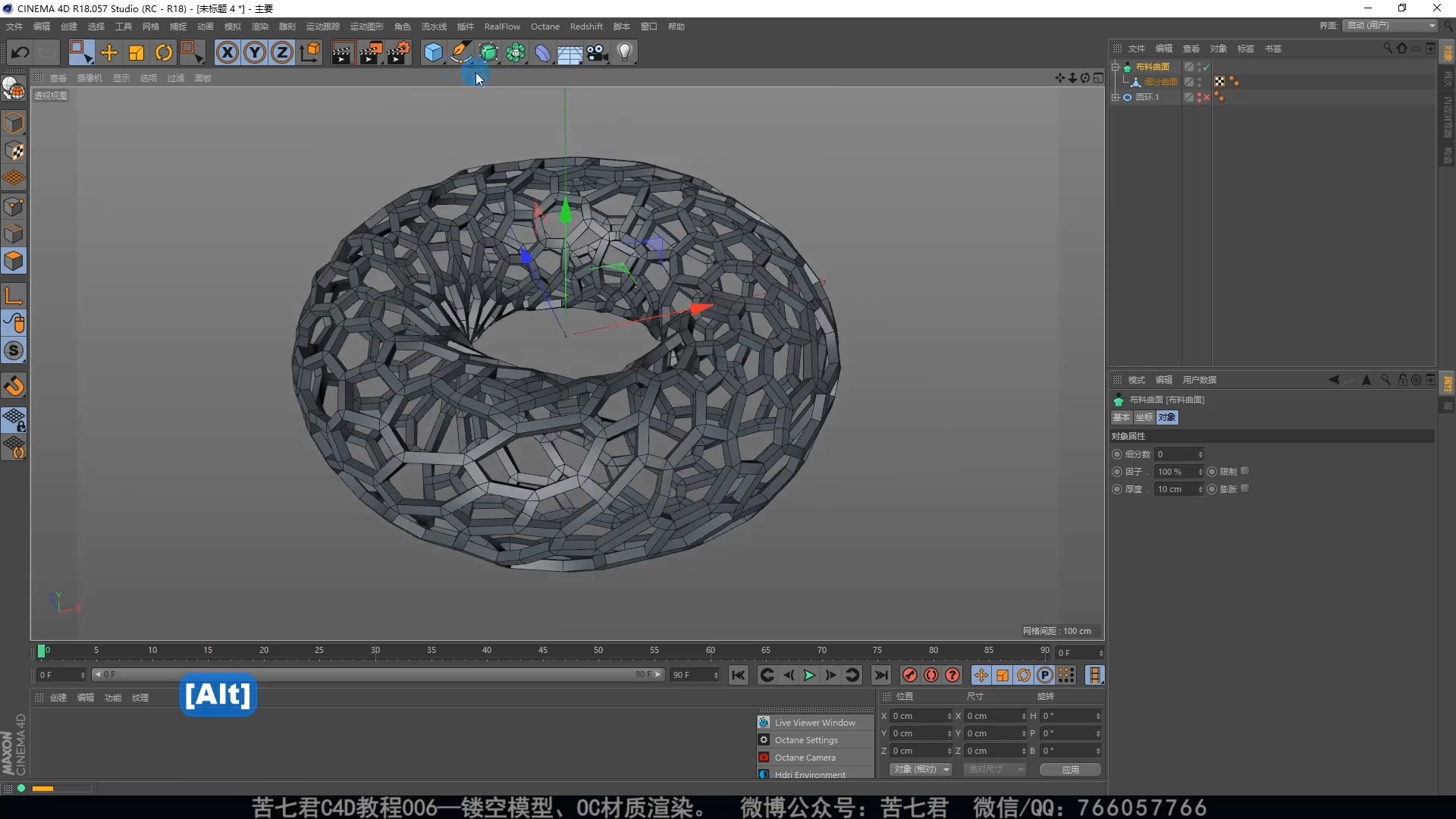Toggle the Y axis lock
This screenshot has height=819, width=1456.
255,52
